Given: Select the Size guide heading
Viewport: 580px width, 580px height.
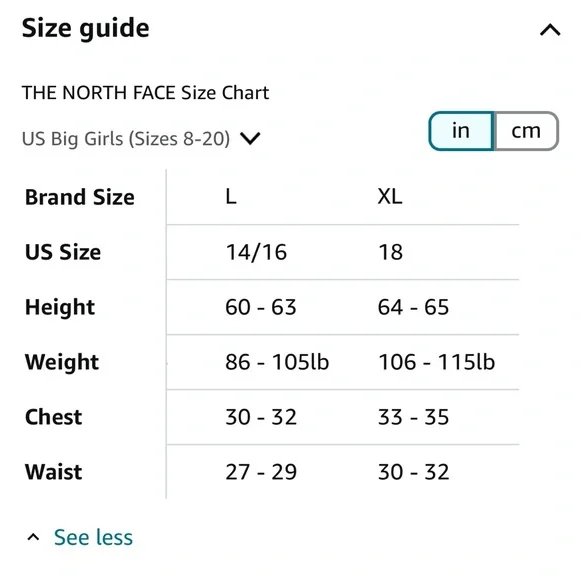Looking at the screenshot, I should [x=85, y=28].
